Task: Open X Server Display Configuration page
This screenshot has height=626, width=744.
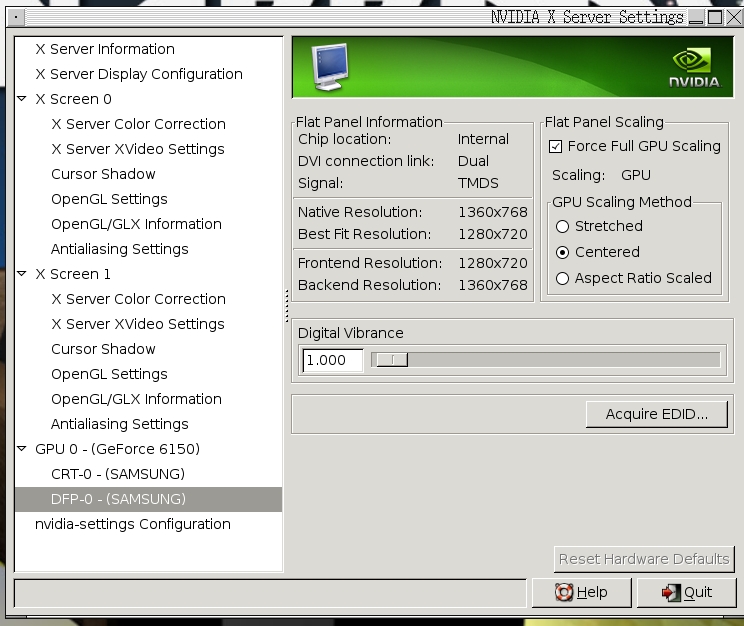Action: 139,74
